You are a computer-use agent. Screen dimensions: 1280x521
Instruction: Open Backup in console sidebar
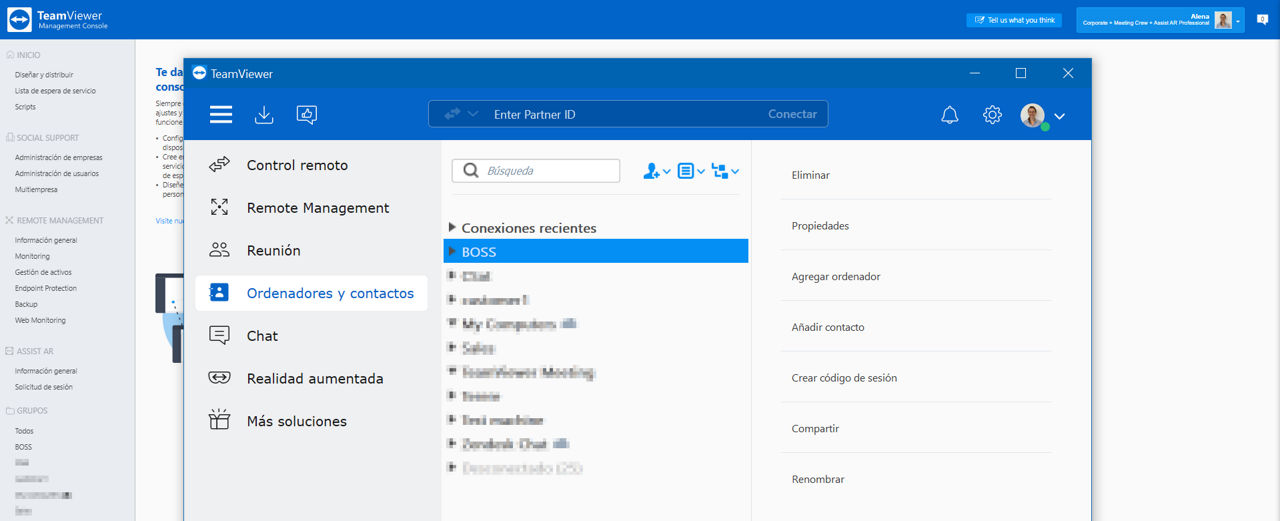26,304
